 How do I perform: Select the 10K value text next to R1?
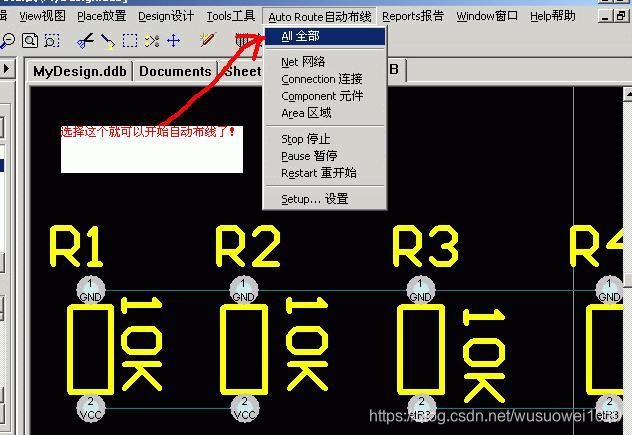141,344
